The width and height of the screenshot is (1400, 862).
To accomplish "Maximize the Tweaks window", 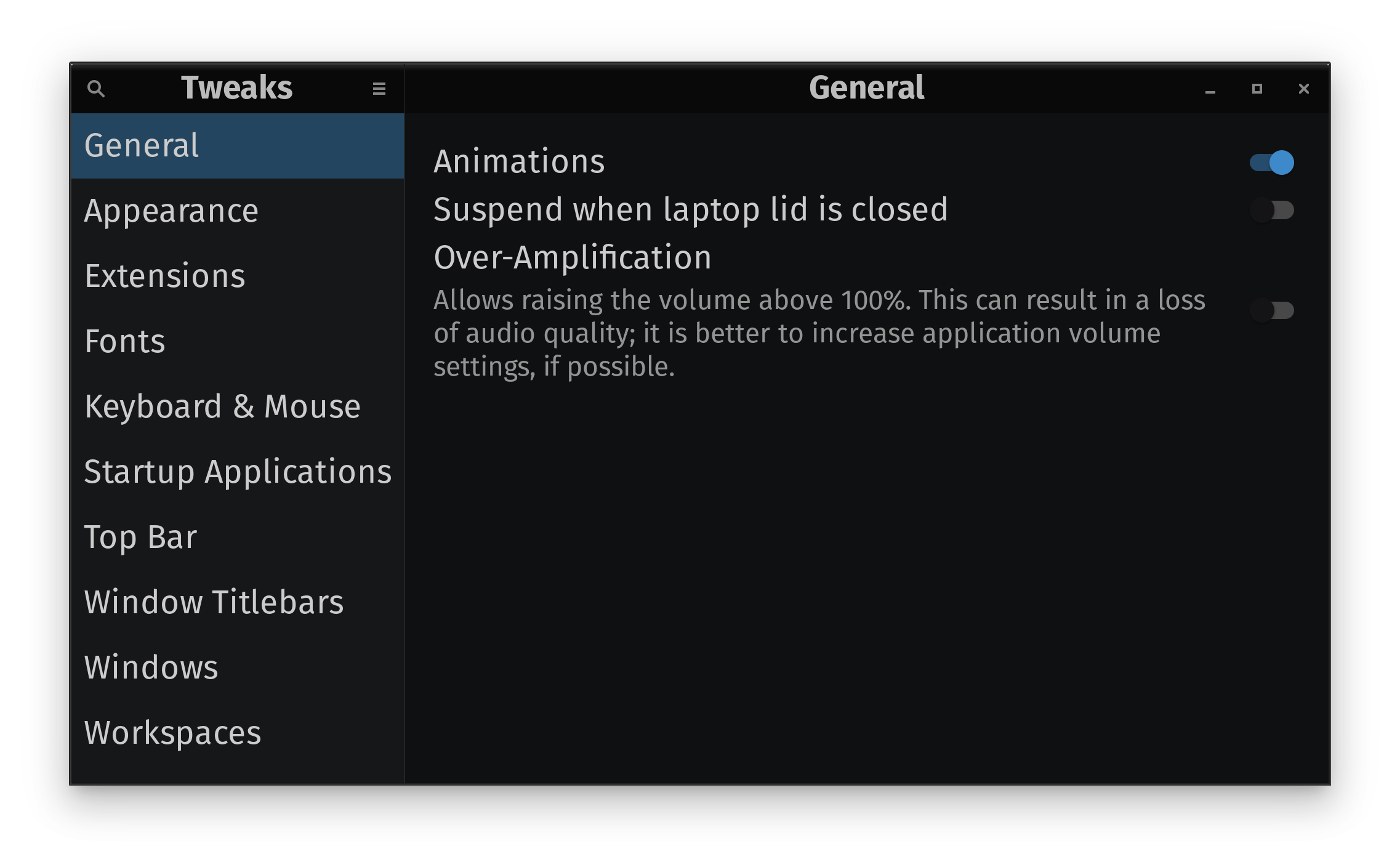I will point(1257,89).
